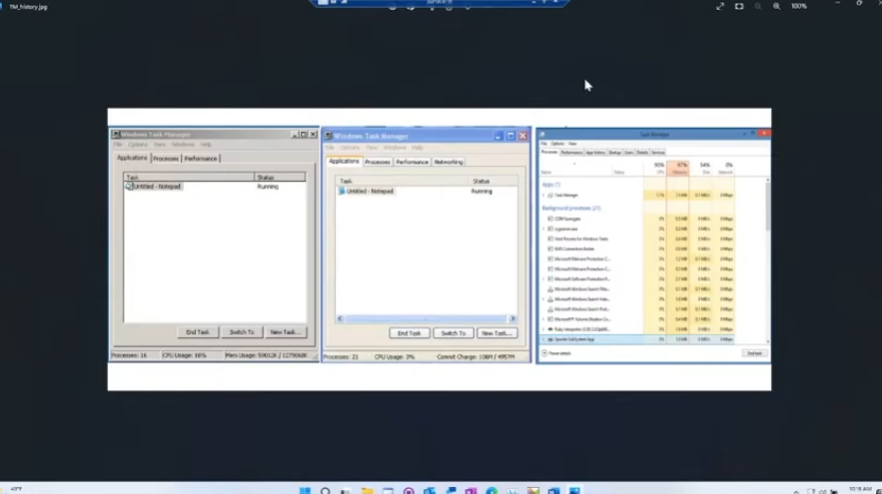Expand the Microsoft Software Protection row
This screenshot has width=882, height=494.
point(543,279)
